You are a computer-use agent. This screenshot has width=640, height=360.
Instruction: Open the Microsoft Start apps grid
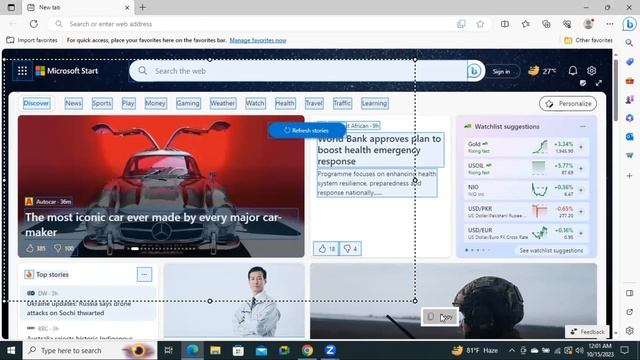[x=22, y=71]
